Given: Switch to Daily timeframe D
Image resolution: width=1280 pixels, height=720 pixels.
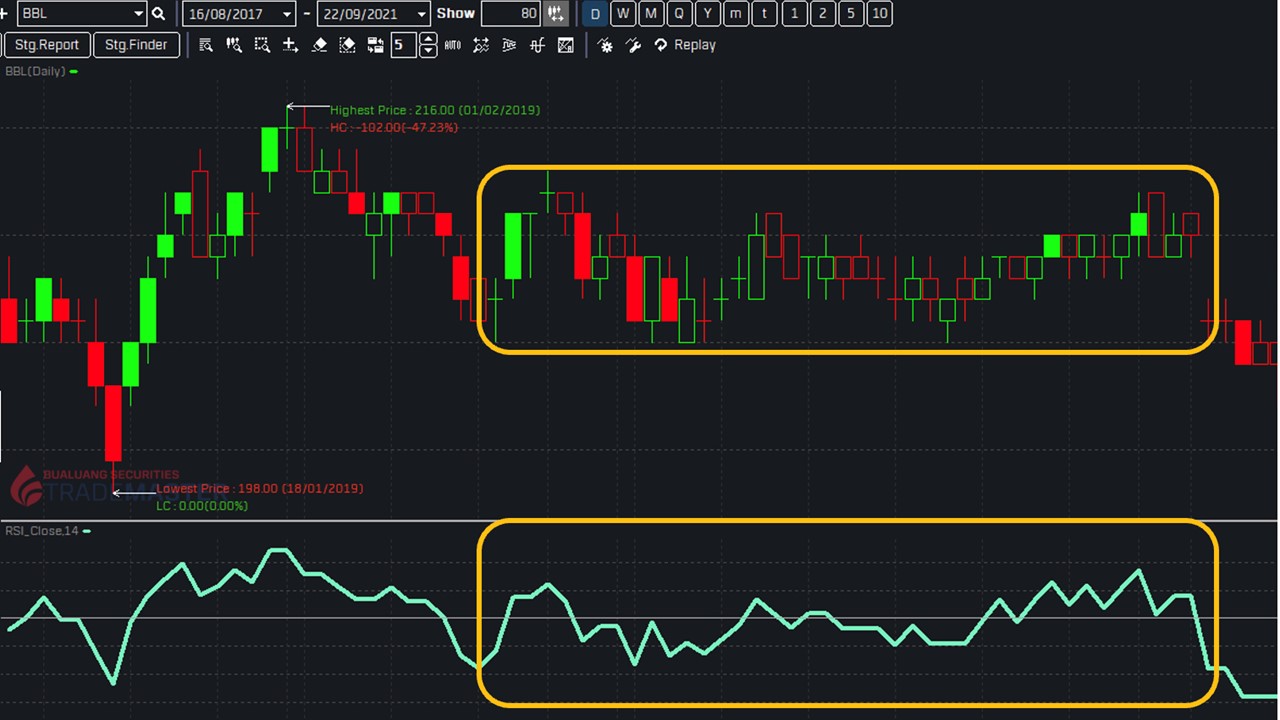Looking at the screenshot, I should click(x=595, y=14).
